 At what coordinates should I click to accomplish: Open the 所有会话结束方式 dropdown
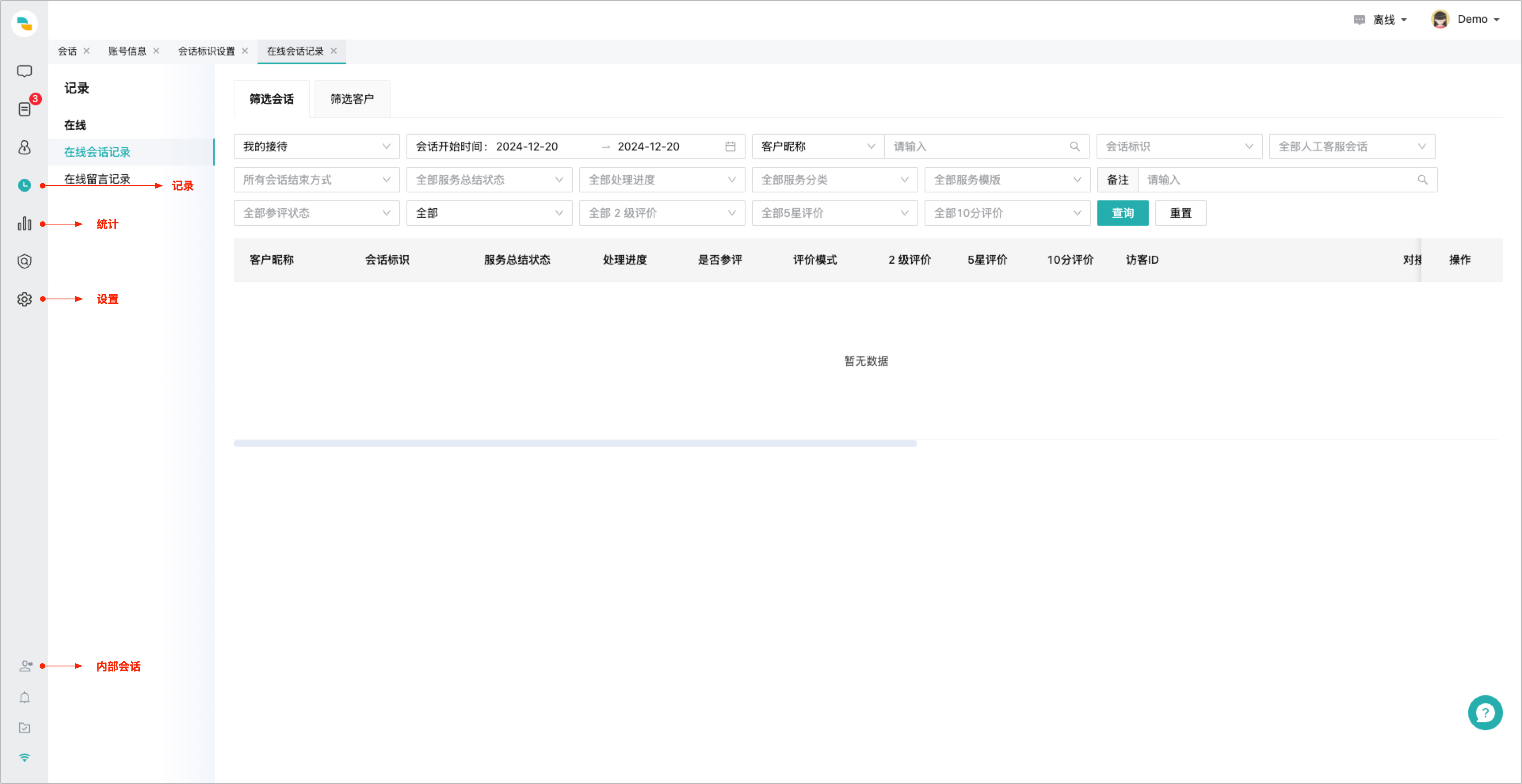pos(317,179)
